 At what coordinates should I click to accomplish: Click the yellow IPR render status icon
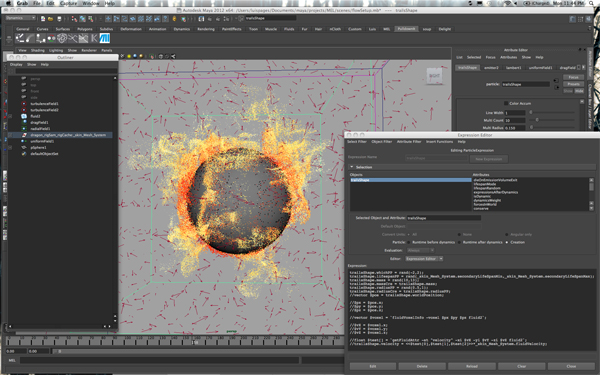[x=174, y=18]
